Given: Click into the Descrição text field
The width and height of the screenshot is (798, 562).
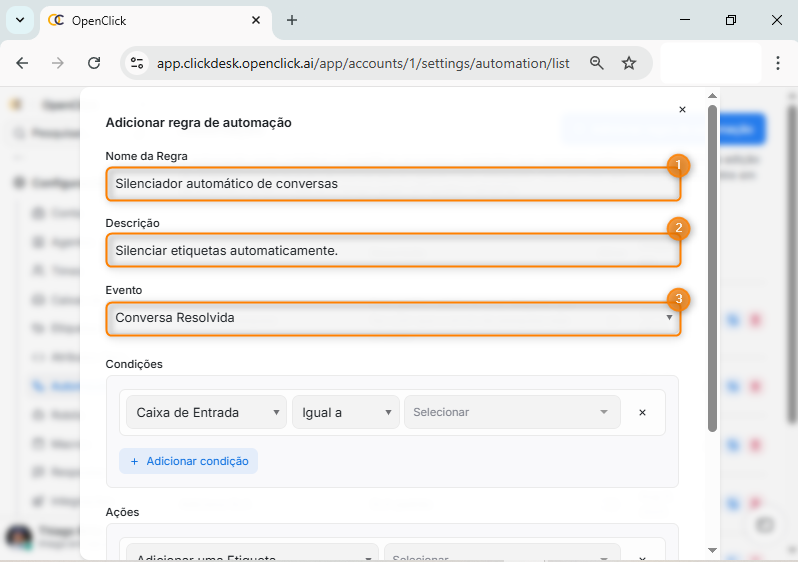Looking at the screenshot, I should (x=392, y=251).
